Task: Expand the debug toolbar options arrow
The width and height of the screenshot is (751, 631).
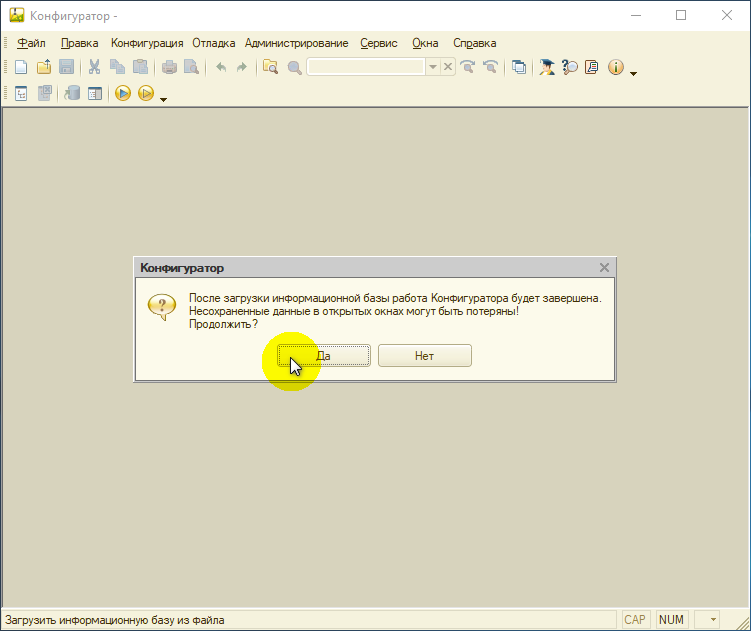Action: pyautogui.click(x=163, y=100)
